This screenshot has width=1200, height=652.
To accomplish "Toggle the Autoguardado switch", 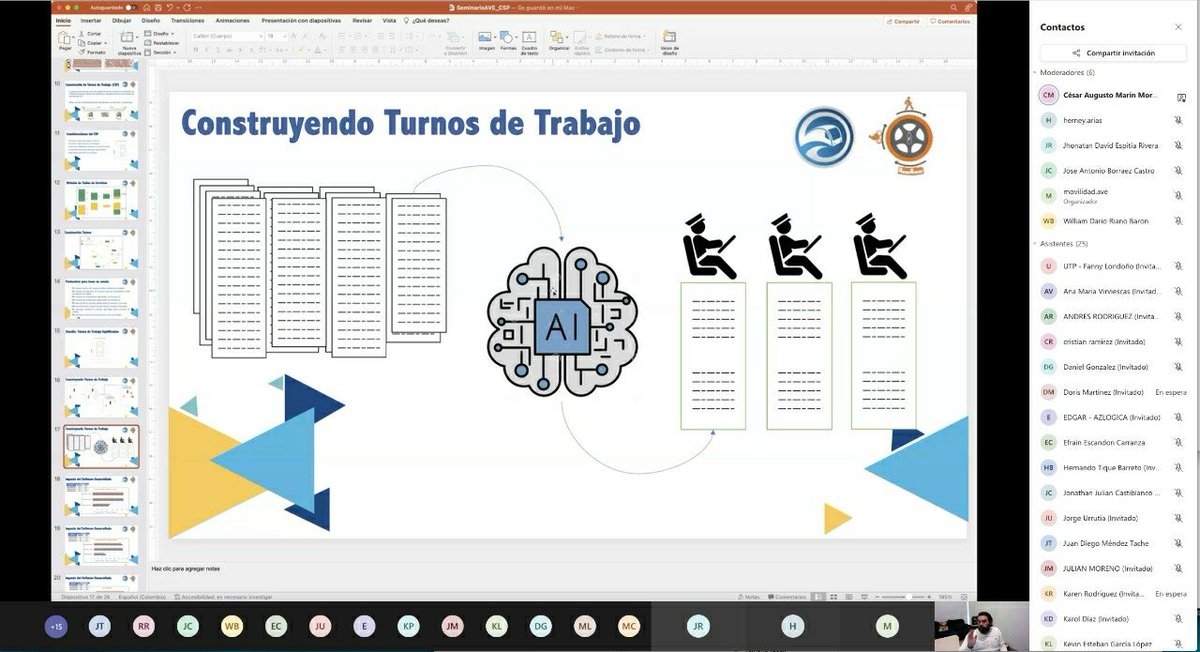I will [x=130, y=7].
